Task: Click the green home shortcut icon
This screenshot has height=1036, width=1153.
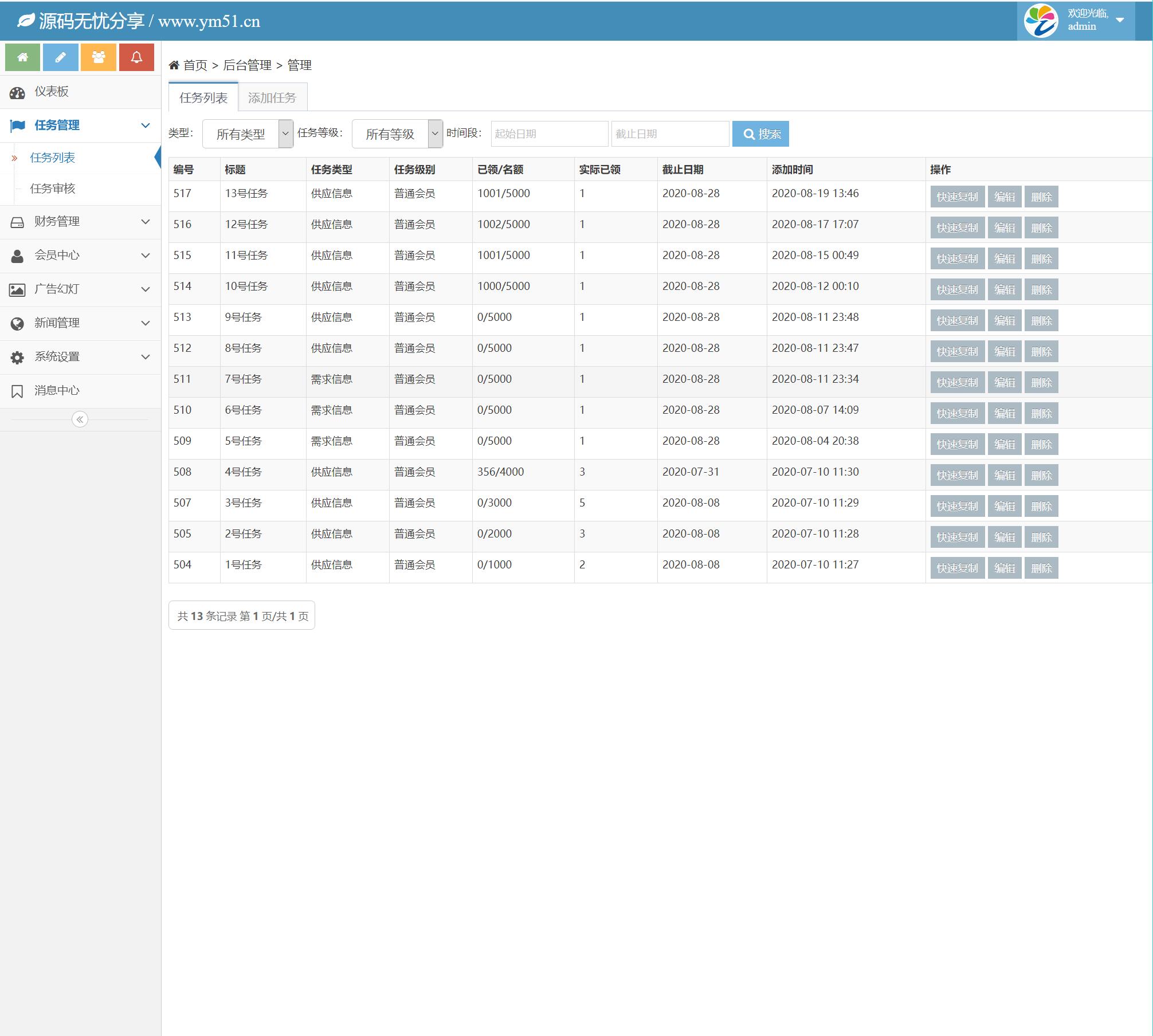Action: [x=22, y=57]
